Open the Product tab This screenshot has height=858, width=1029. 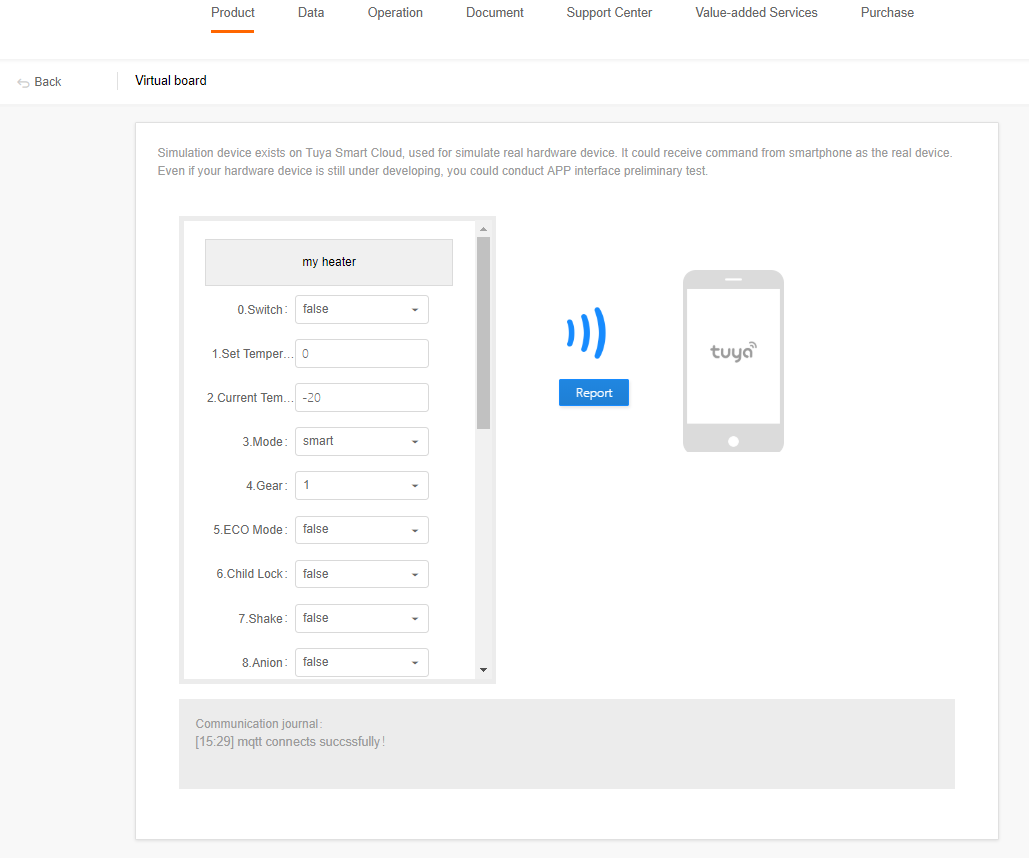click(x=233, y=13)
